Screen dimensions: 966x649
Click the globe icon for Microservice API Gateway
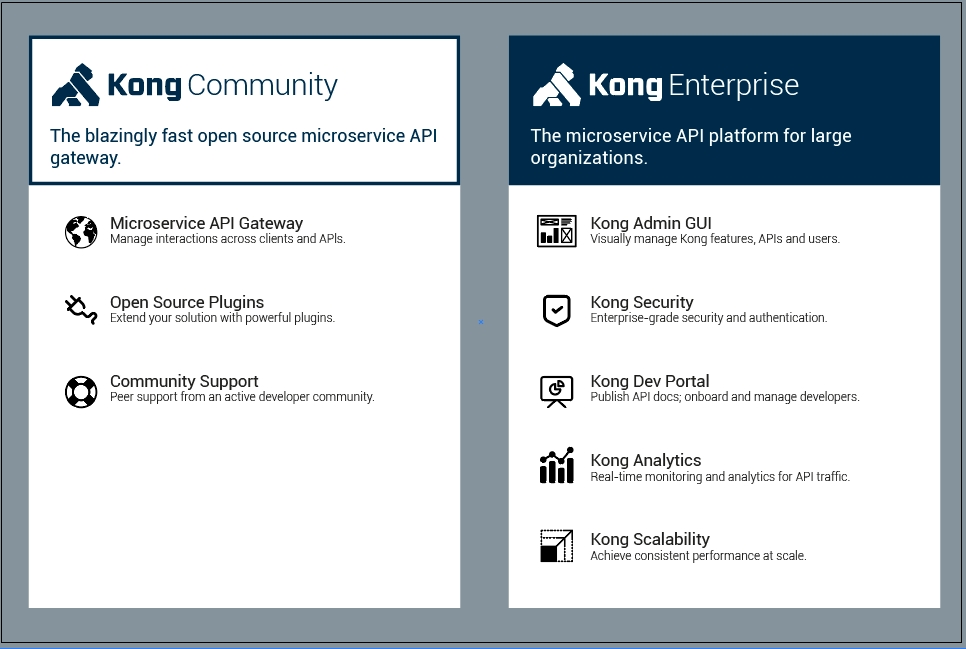click(81, 232)
